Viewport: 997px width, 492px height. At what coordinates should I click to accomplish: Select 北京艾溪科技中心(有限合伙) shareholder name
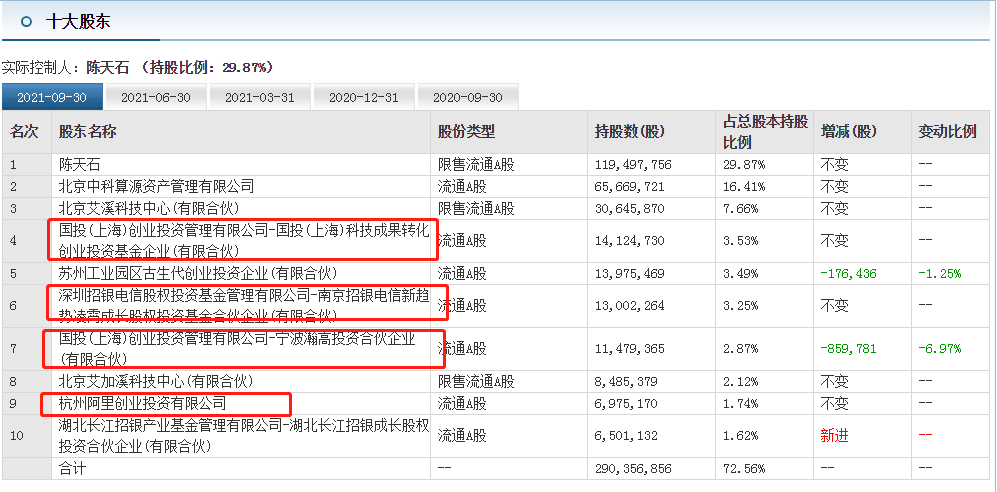point(149,208)
